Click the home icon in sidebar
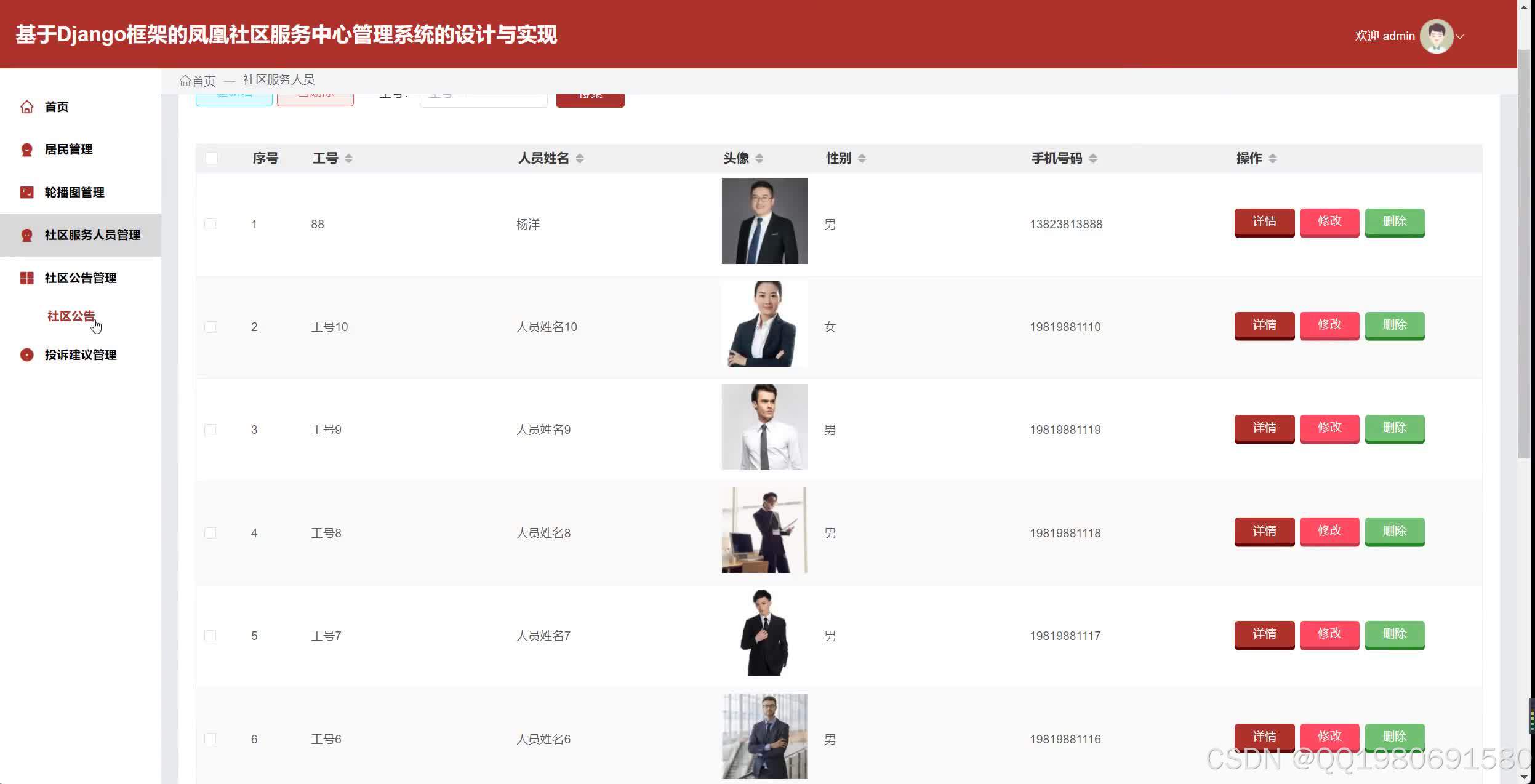Image resolution: width=1535 pixels, height=784 pixels. 26,107
